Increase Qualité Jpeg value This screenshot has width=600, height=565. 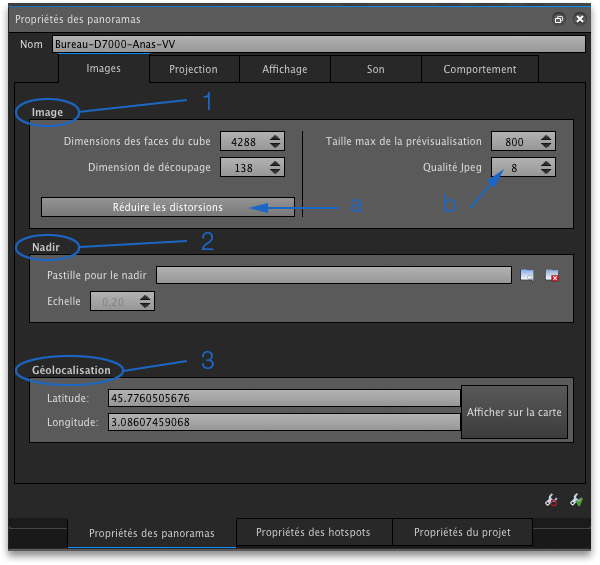[546, 163]
